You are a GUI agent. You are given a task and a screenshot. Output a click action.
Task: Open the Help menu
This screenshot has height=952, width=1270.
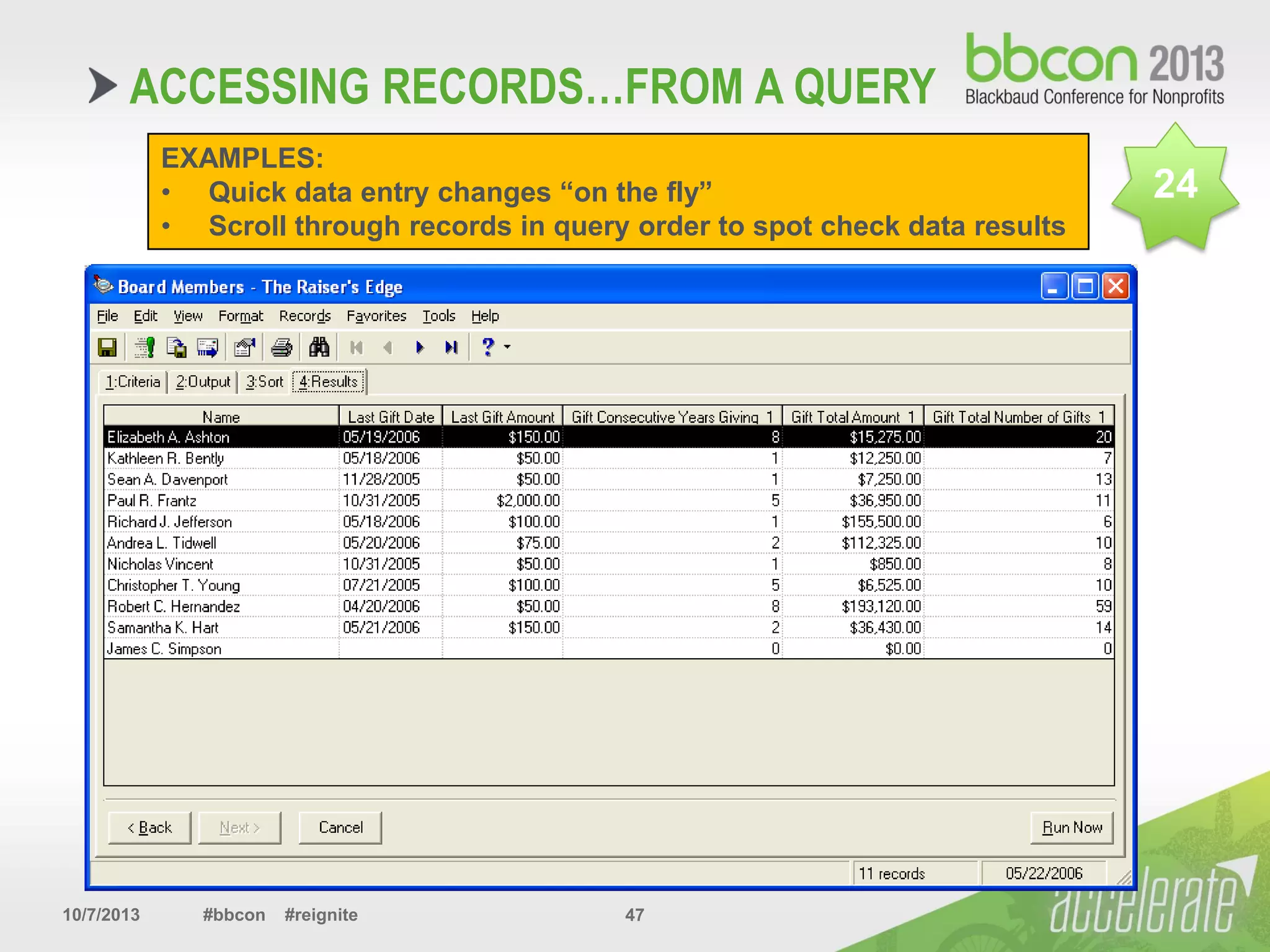coord(485,316)
